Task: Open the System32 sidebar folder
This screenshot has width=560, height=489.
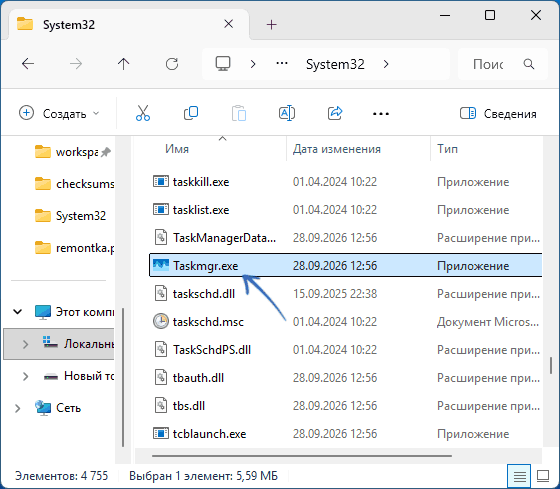Action: 70,216
